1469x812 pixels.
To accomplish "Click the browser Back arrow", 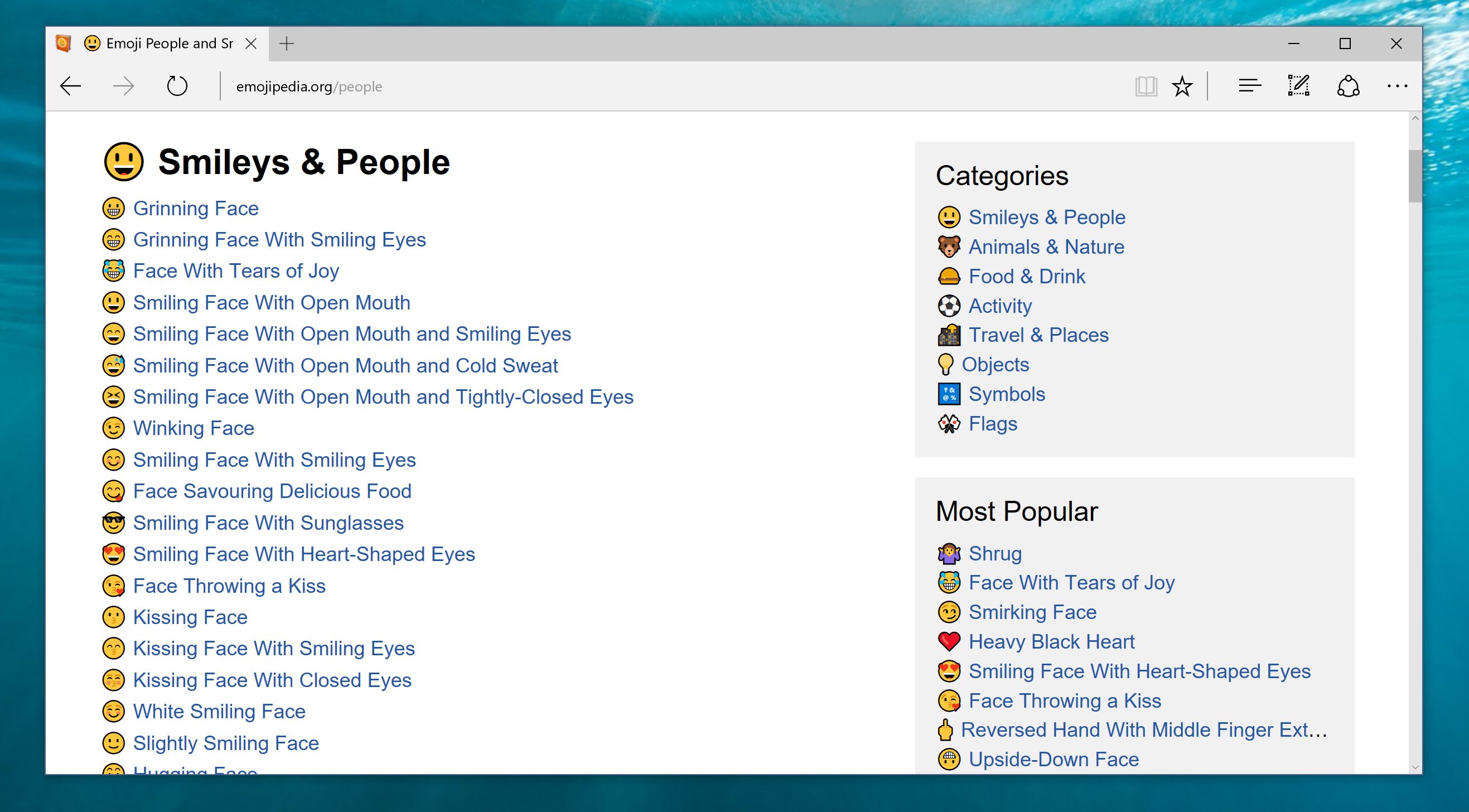I will tap(71, 86).
